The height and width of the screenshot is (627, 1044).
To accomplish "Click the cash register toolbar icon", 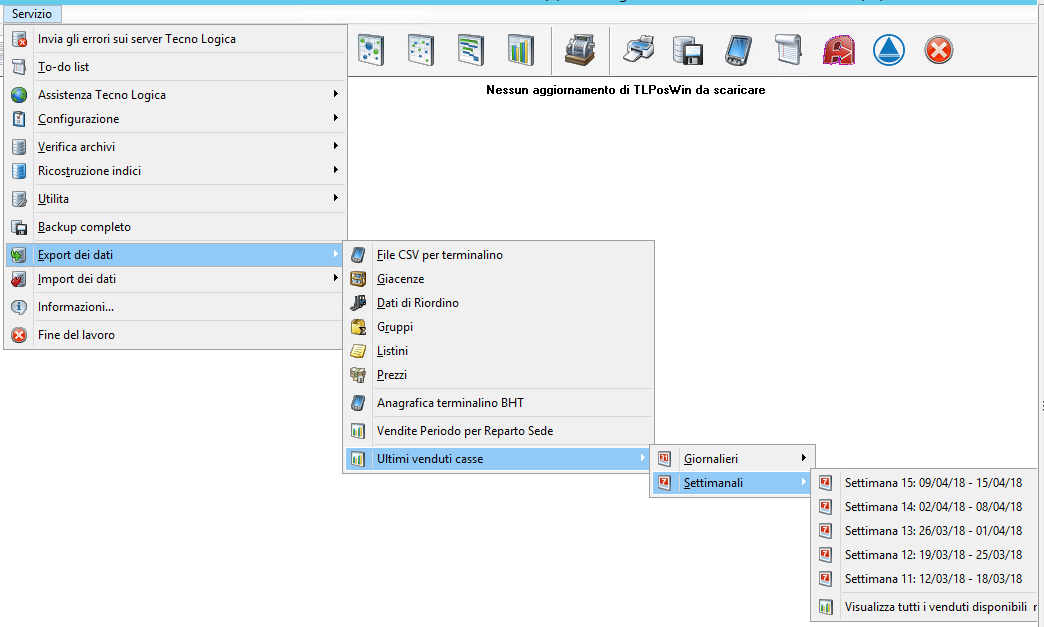I will (x=579, y=50).
